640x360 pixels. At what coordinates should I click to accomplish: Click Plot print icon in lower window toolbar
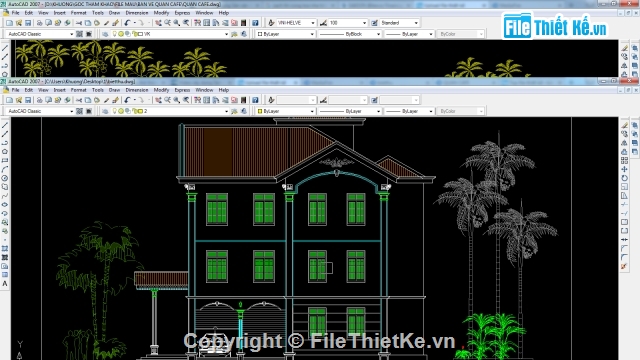(40, 100)
